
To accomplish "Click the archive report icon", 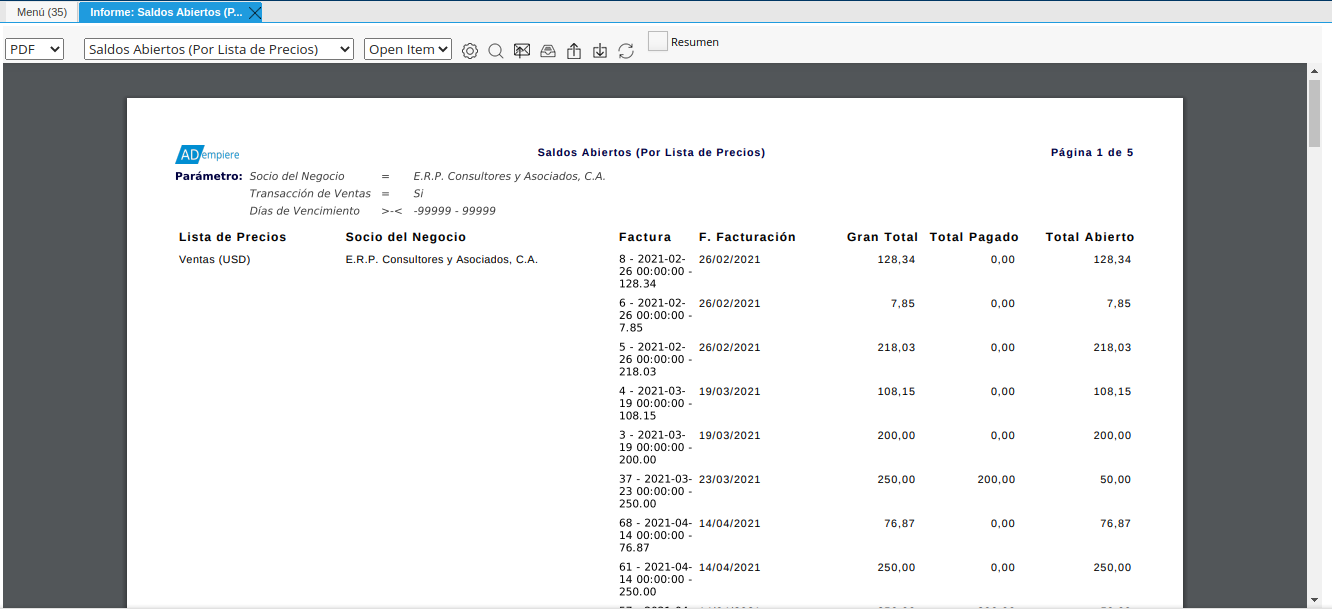I will pos(548,51).
